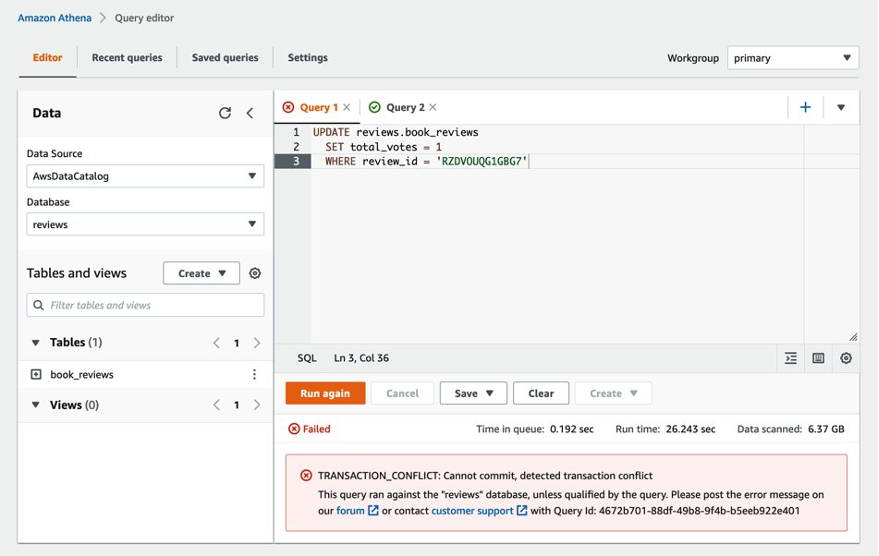Viewport: 879px width, 556px height.
Task: Open the Workgroup primary dropdown
Action: (x=793, y=58)
